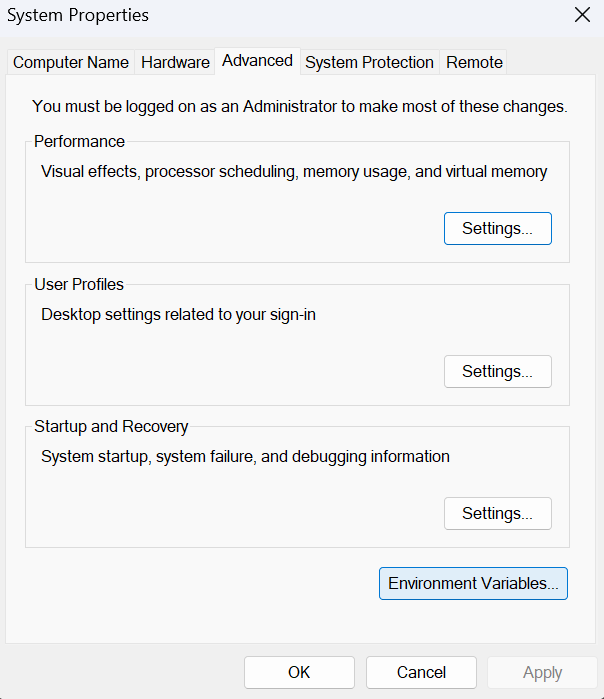604x699 pixels.
Task: Click the visual effects description text
Action: (x=294, y=171)
